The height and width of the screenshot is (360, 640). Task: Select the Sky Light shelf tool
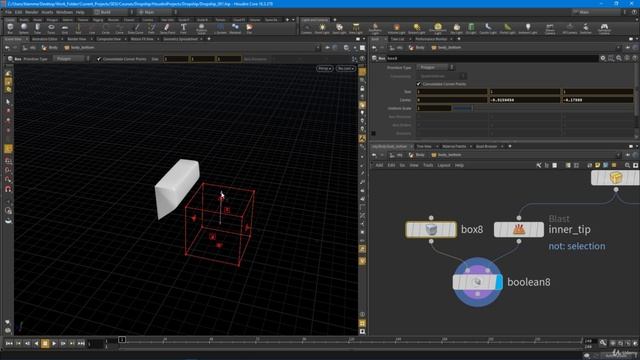(456, 28)
